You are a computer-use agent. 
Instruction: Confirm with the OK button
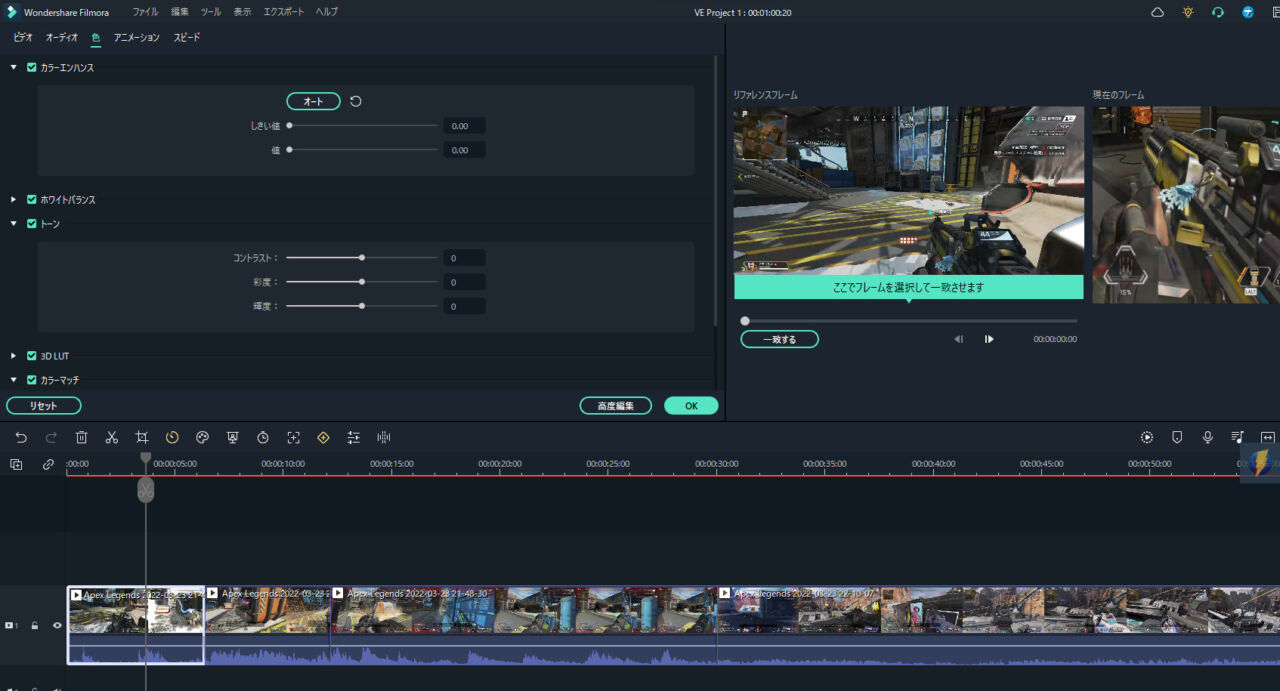(691, 406)
